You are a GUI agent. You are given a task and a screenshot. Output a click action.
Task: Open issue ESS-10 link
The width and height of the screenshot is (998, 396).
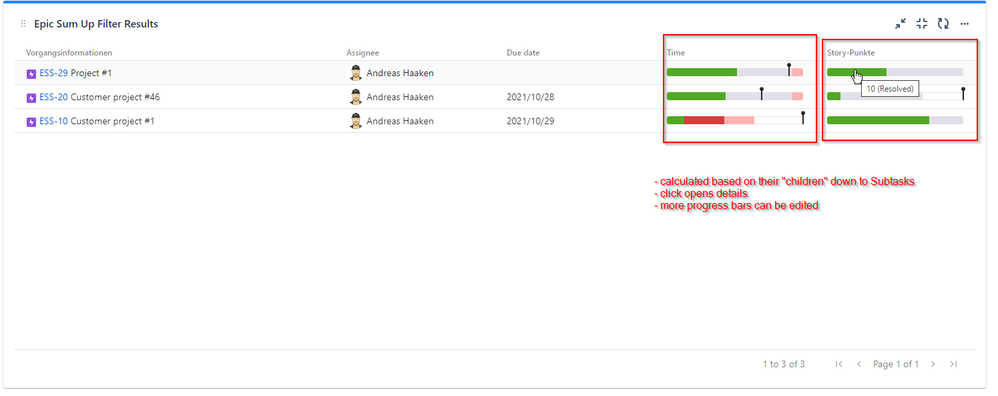(x=53, y=121)
